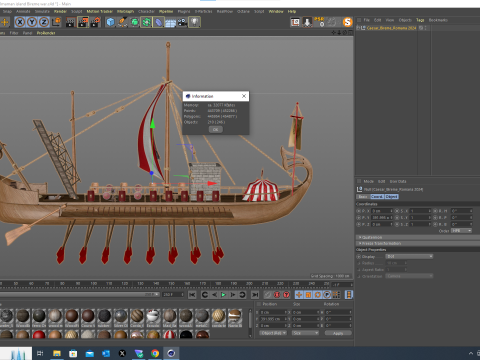Click the light bulb icon
The width and height of the screenshot is (480, 360).
[x=195, y=22]
